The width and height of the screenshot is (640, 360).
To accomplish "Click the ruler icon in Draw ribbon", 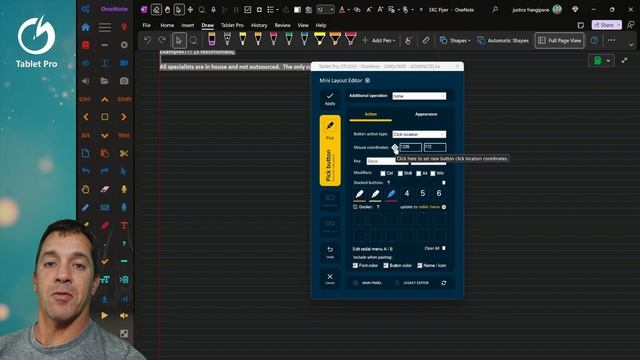I will 426,40.
